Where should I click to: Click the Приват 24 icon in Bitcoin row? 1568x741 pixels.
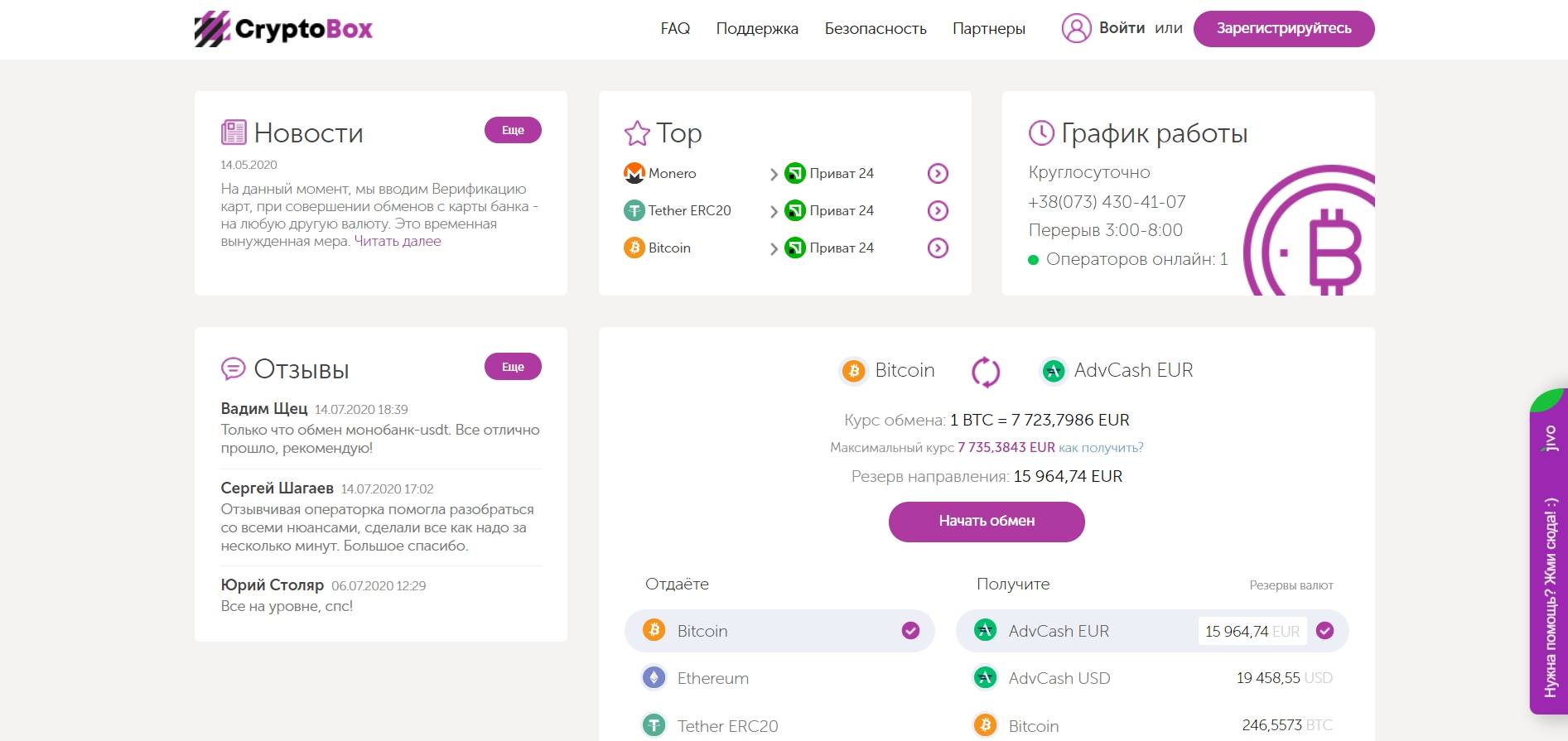[794, 248]
